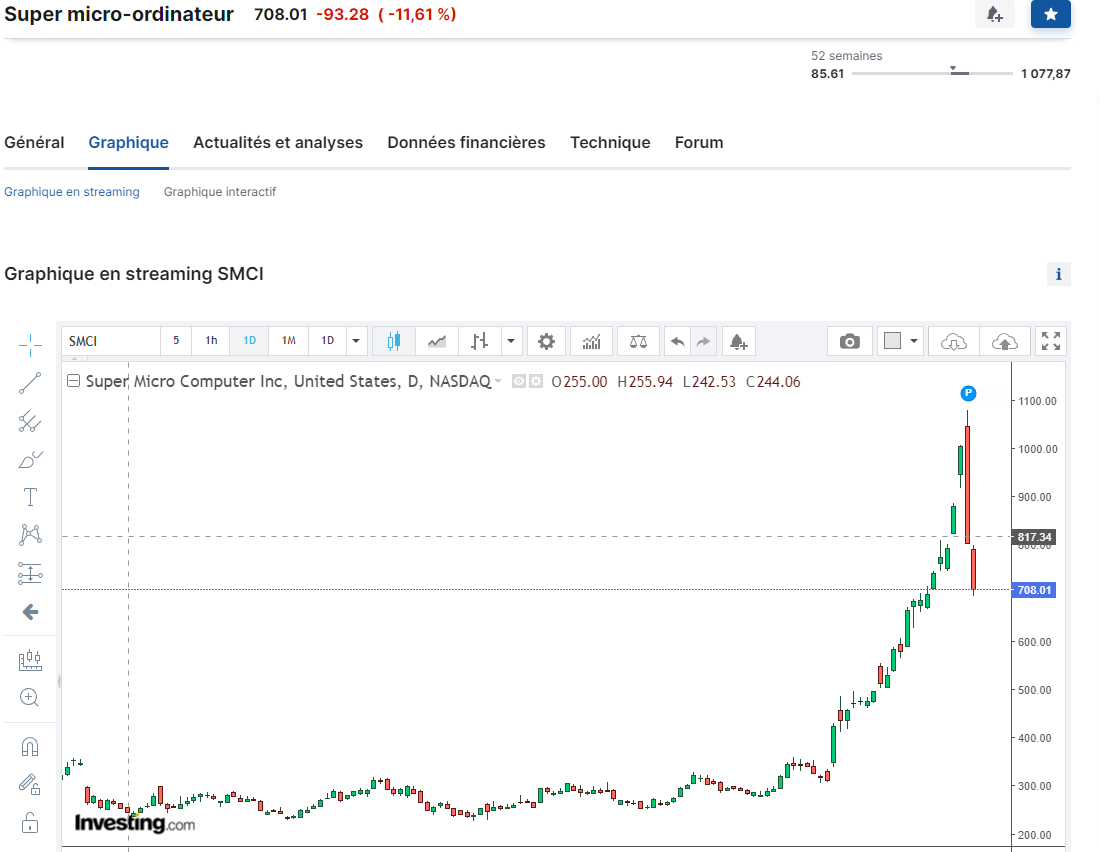This screenshot has width=1100, height=852.
Task: Select bar chart style
Action: pos(480,341)
